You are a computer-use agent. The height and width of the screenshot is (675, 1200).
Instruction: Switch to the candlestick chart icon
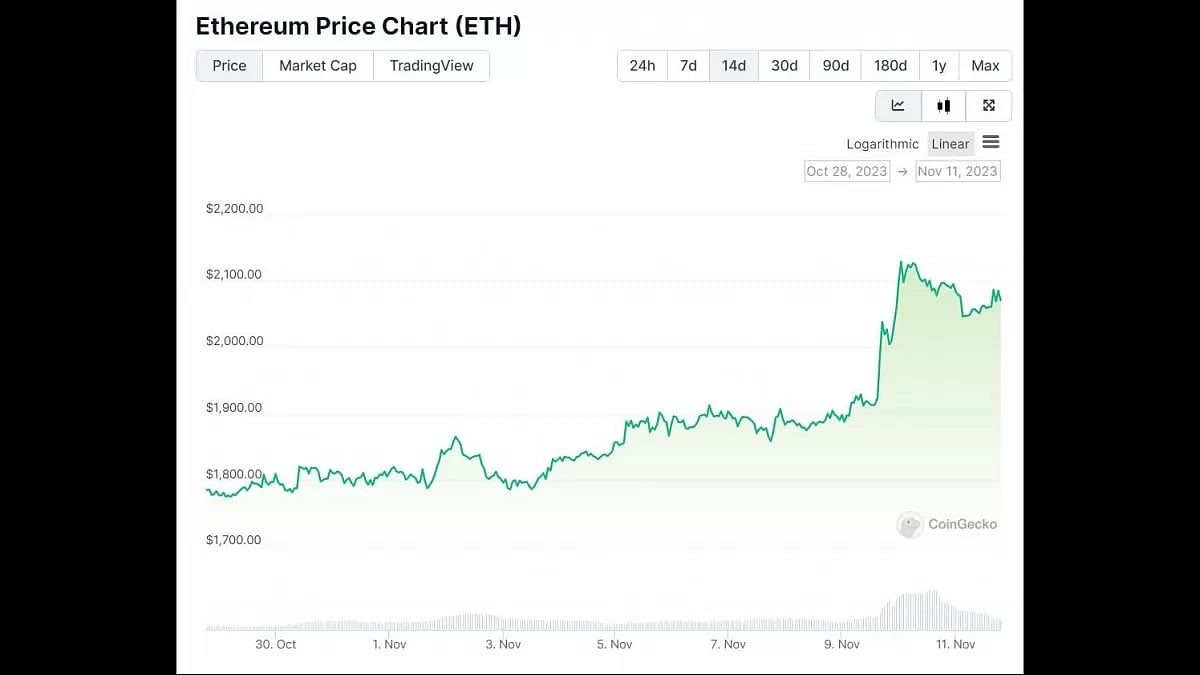[943, 105]
